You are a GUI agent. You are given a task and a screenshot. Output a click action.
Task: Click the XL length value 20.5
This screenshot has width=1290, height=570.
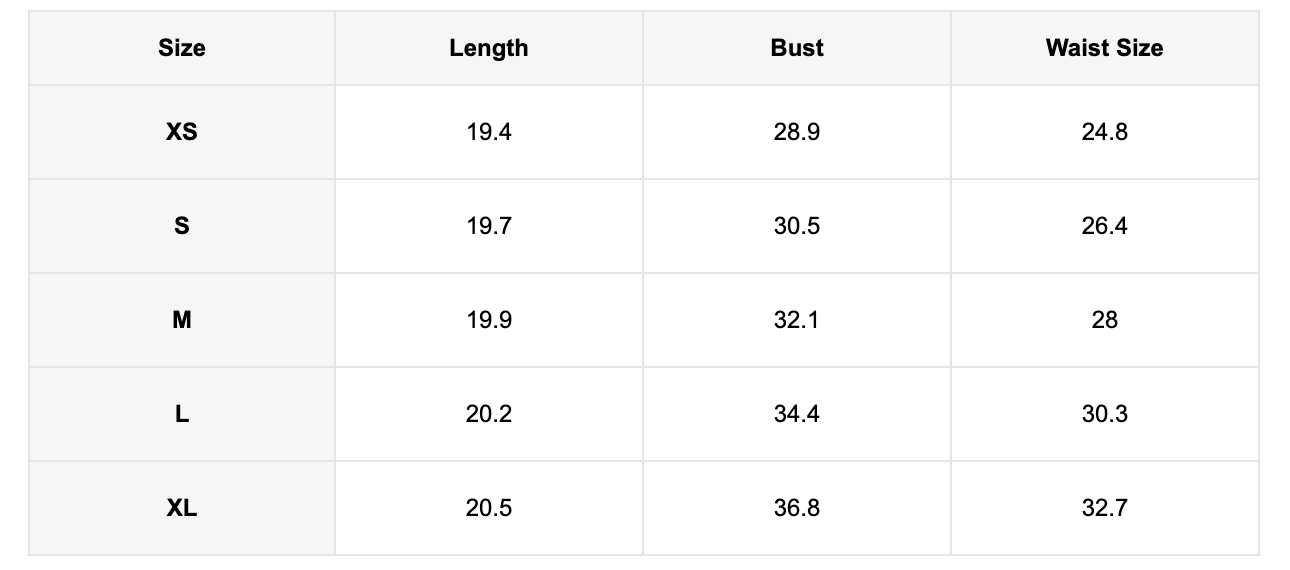(x=489, y=508)
